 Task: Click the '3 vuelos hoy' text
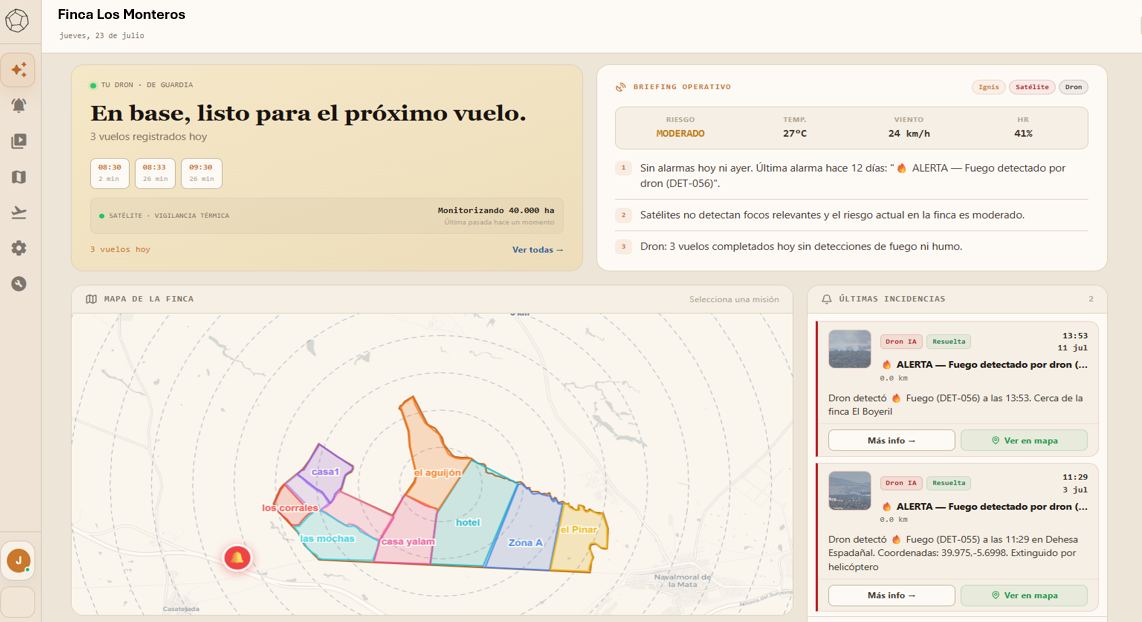coord(120,249)
